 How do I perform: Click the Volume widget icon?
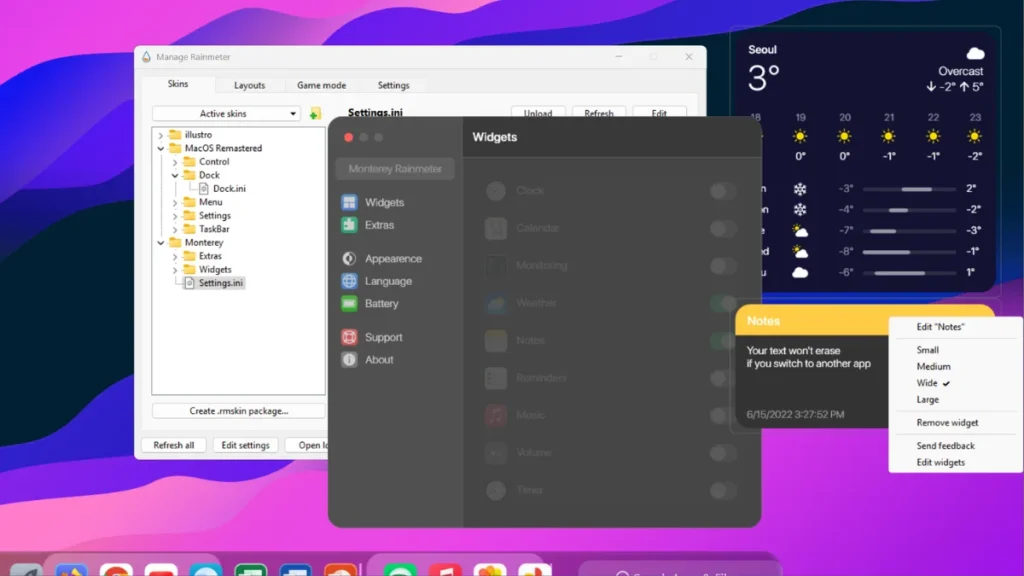click(496, 453)
